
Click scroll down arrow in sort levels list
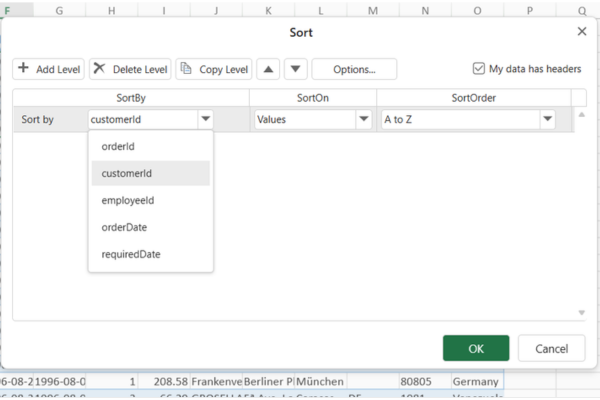pos(582,313)
